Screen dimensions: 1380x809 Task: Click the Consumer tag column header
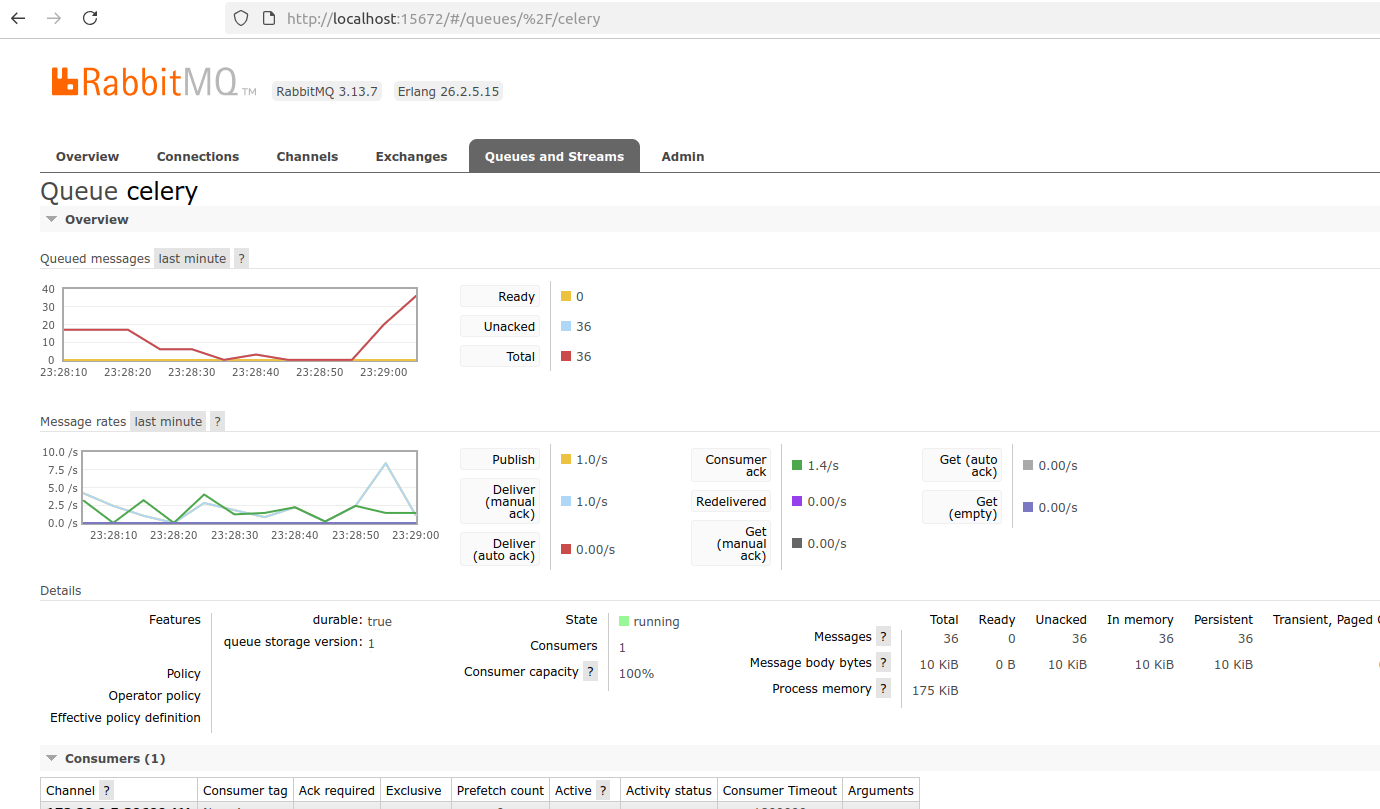tap(245, 790)
